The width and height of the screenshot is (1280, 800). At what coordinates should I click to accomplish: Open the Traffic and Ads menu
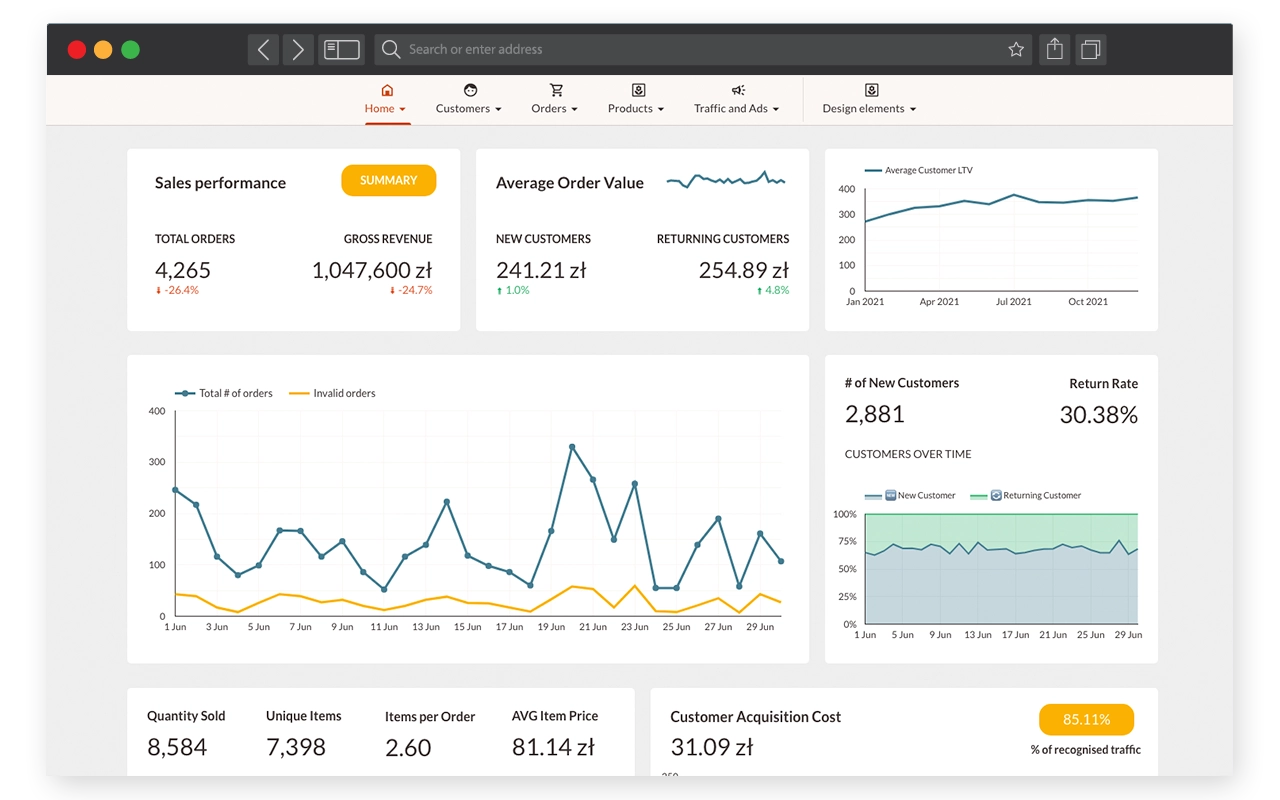pyautogui.click(x=736, y=108)
